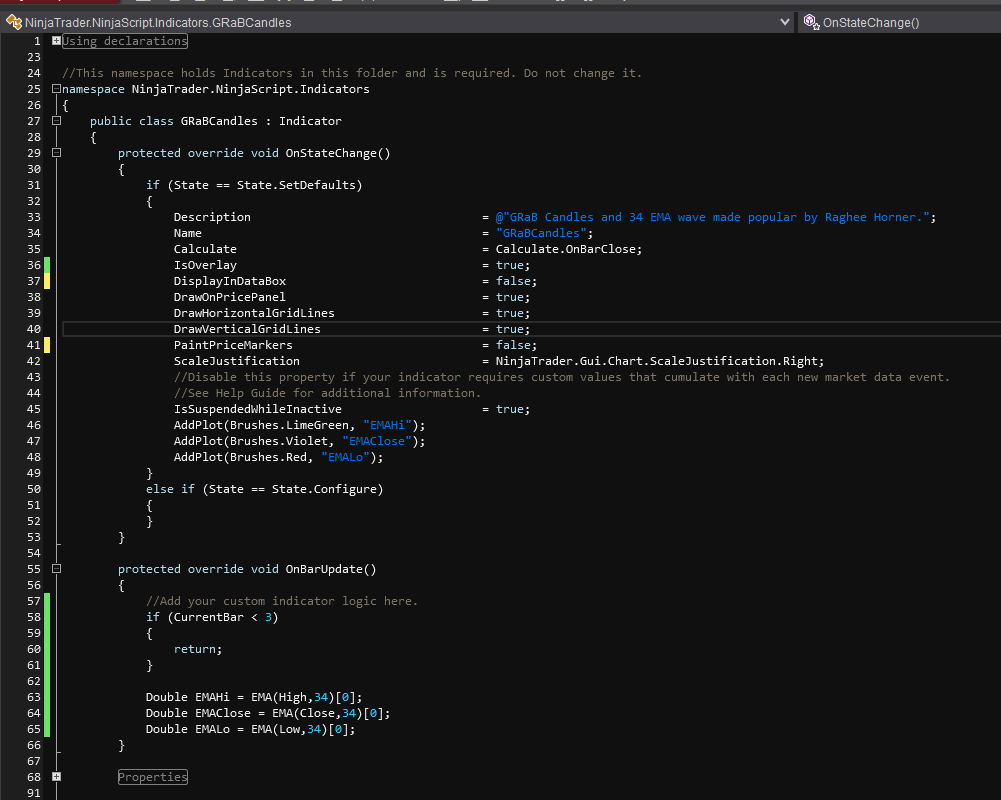Click the Using declarations collapsed label

125,41
